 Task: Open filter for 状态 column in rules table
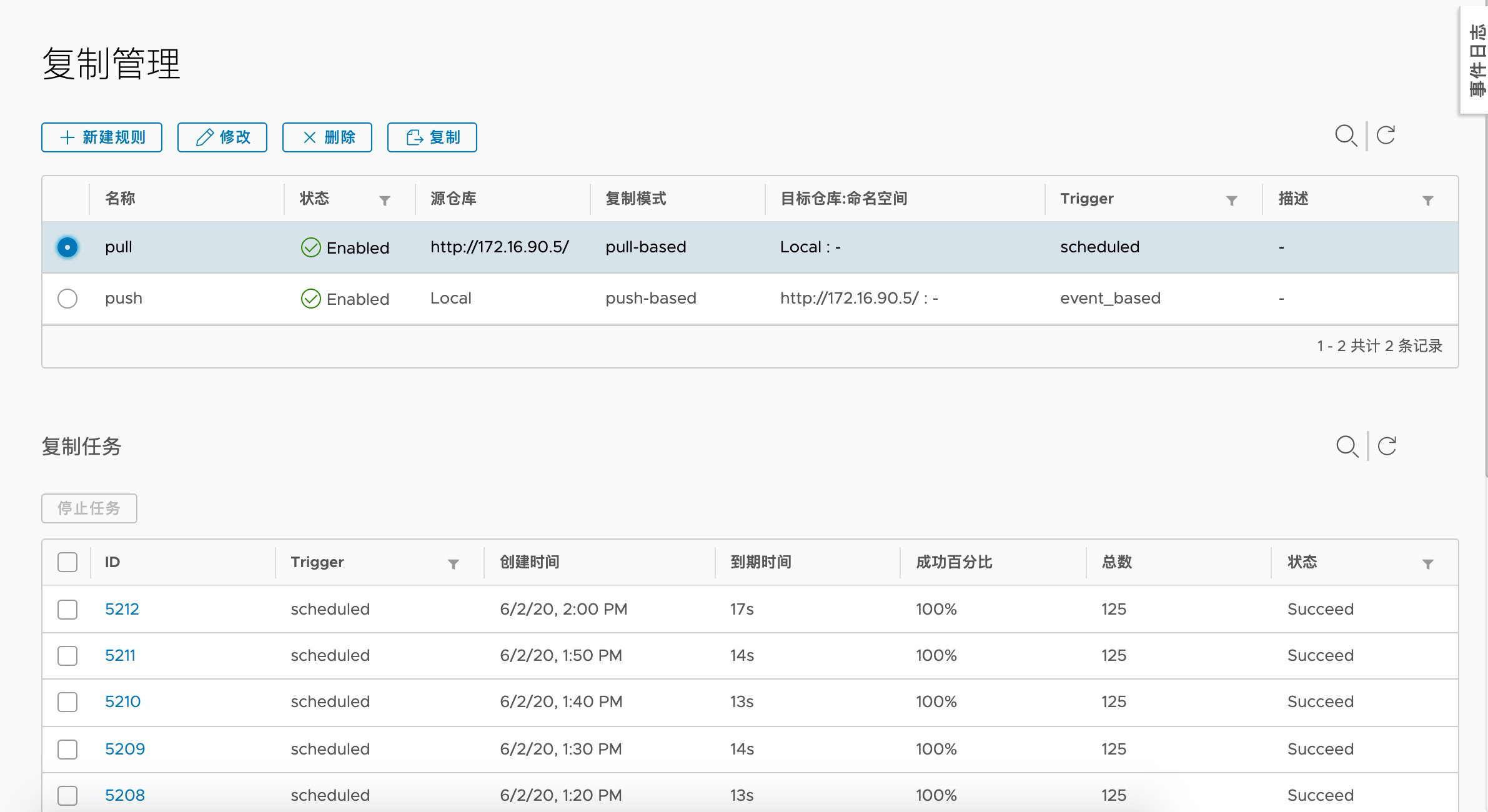(385, 201)
